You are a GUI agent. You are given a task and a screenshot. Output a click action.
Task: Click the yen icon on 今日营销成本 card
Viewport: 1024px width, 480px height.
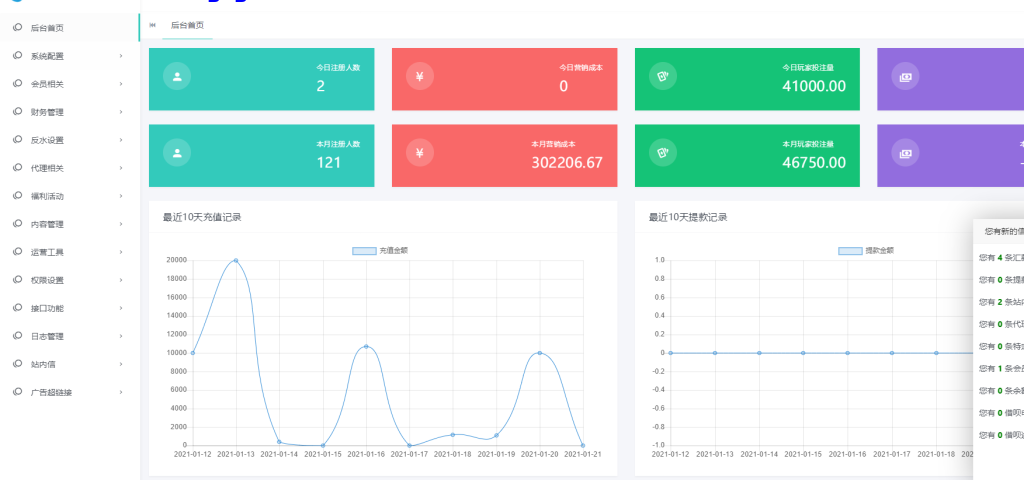click(420, 77)
